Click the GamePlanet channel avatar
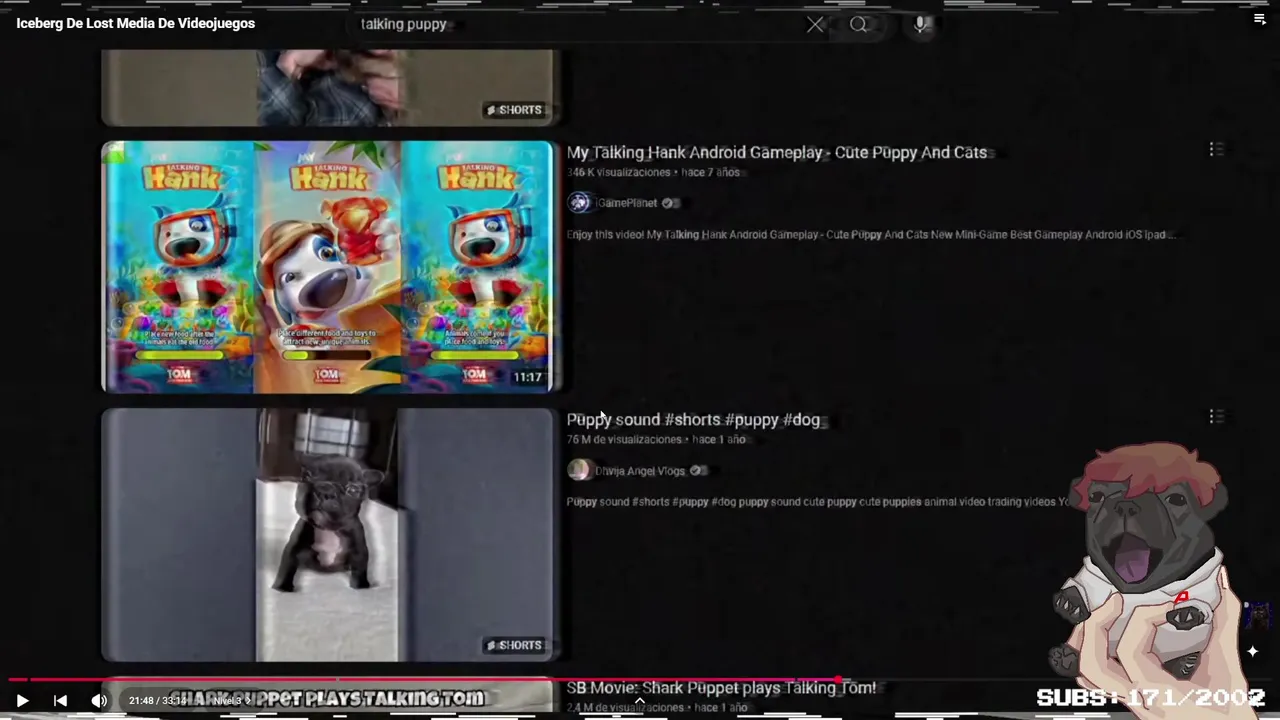The width and height of the screenshot is (1280, 720). [x=579, y=203]
